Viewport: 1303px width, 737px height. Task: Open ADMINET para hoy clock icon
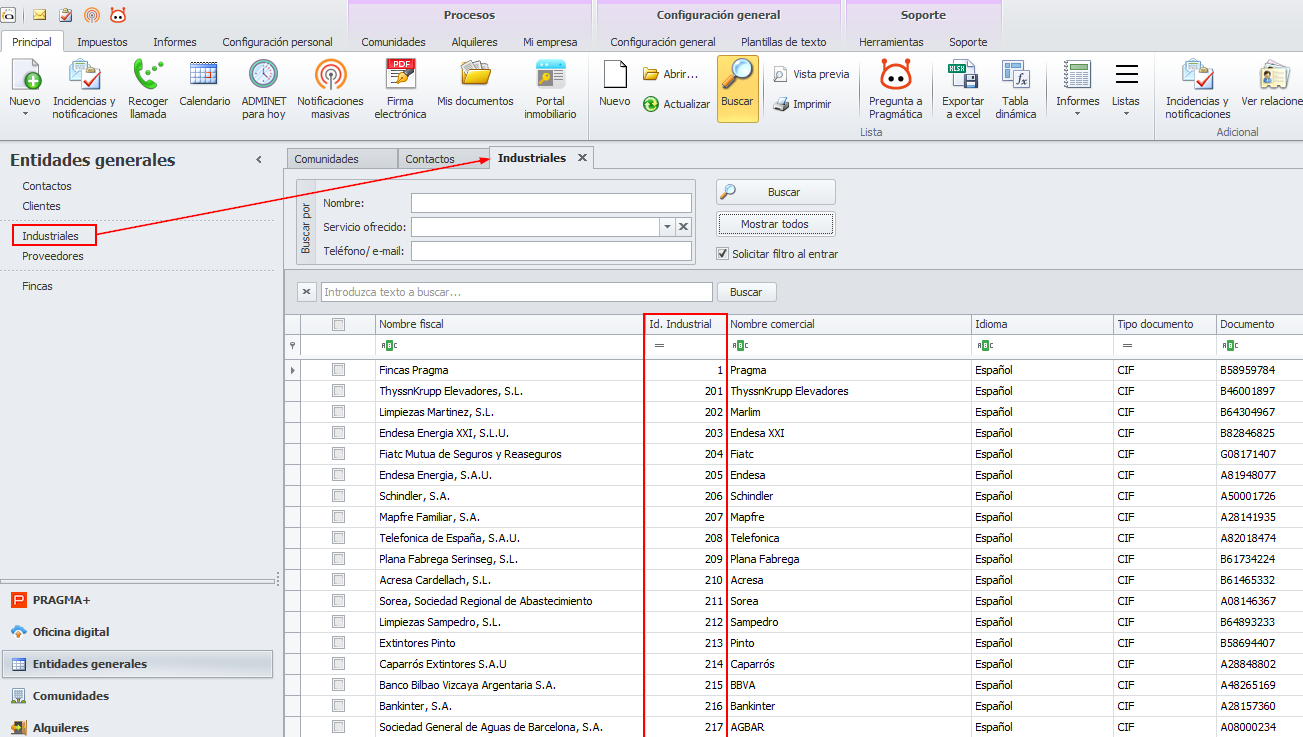coord(264,89)
